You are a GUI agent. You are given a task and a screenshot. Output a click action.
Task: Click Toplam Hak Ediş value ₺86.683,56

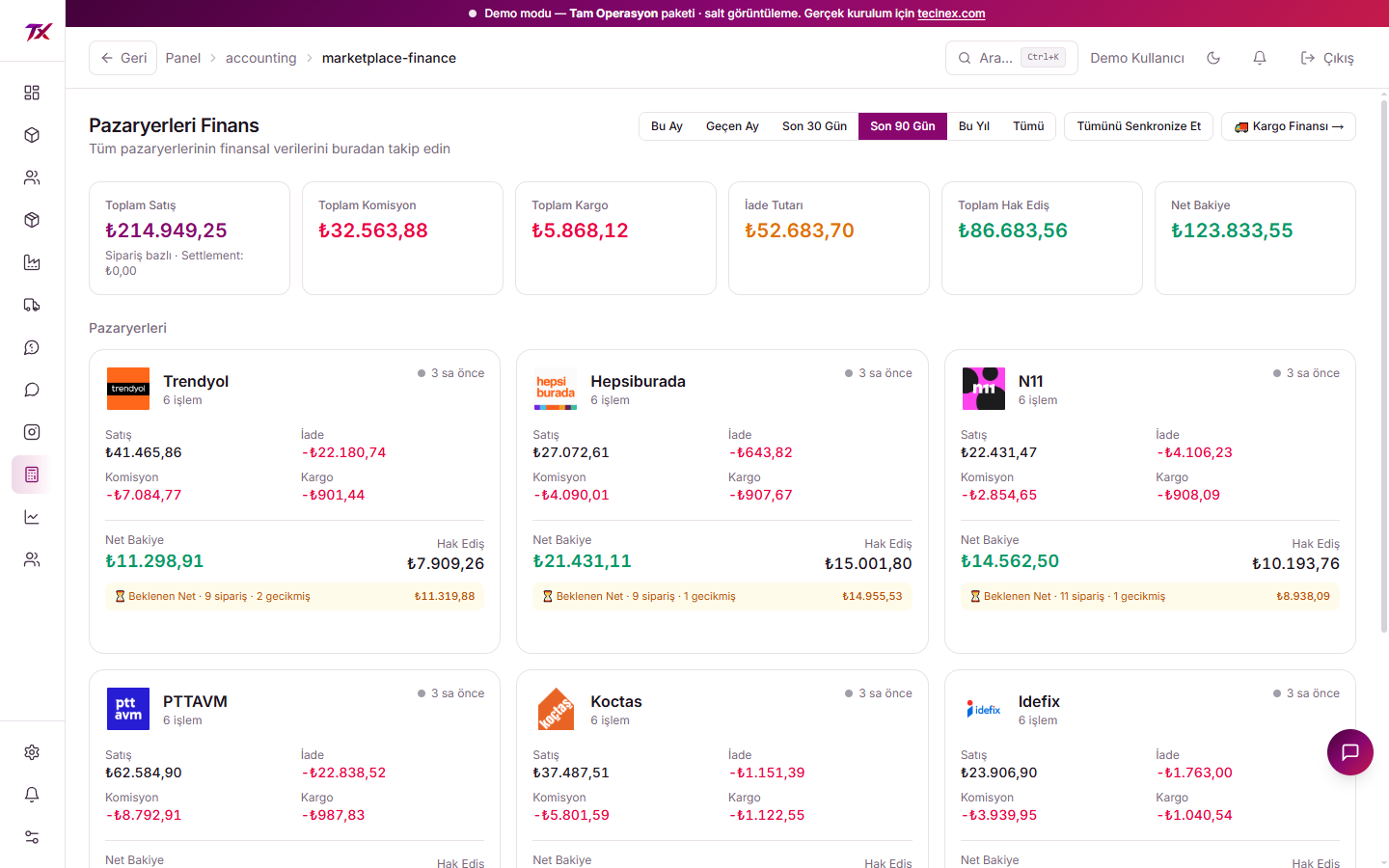1013,231
